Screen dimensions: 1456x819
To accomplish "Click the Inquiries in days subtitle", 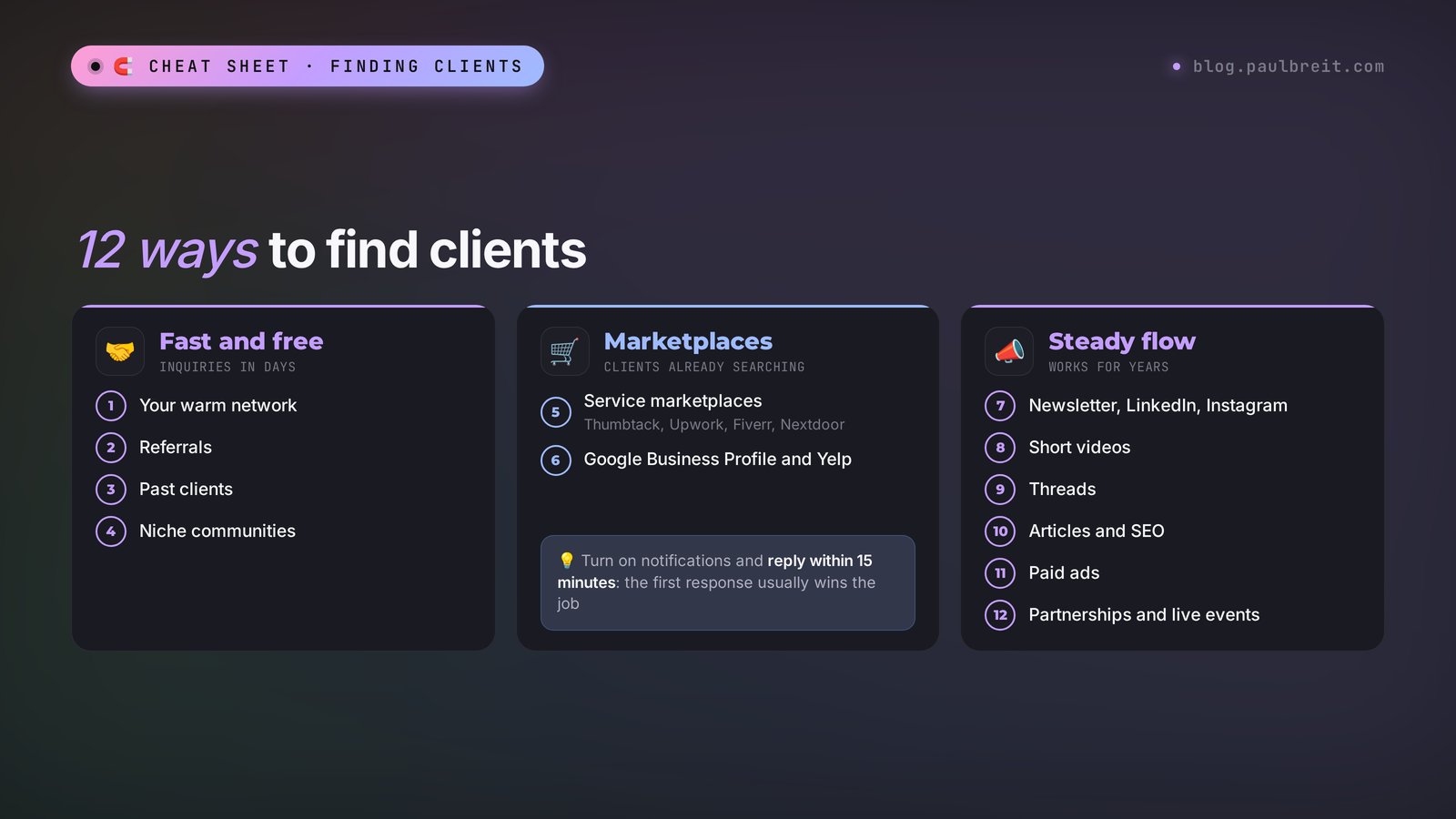I will 227,368.
